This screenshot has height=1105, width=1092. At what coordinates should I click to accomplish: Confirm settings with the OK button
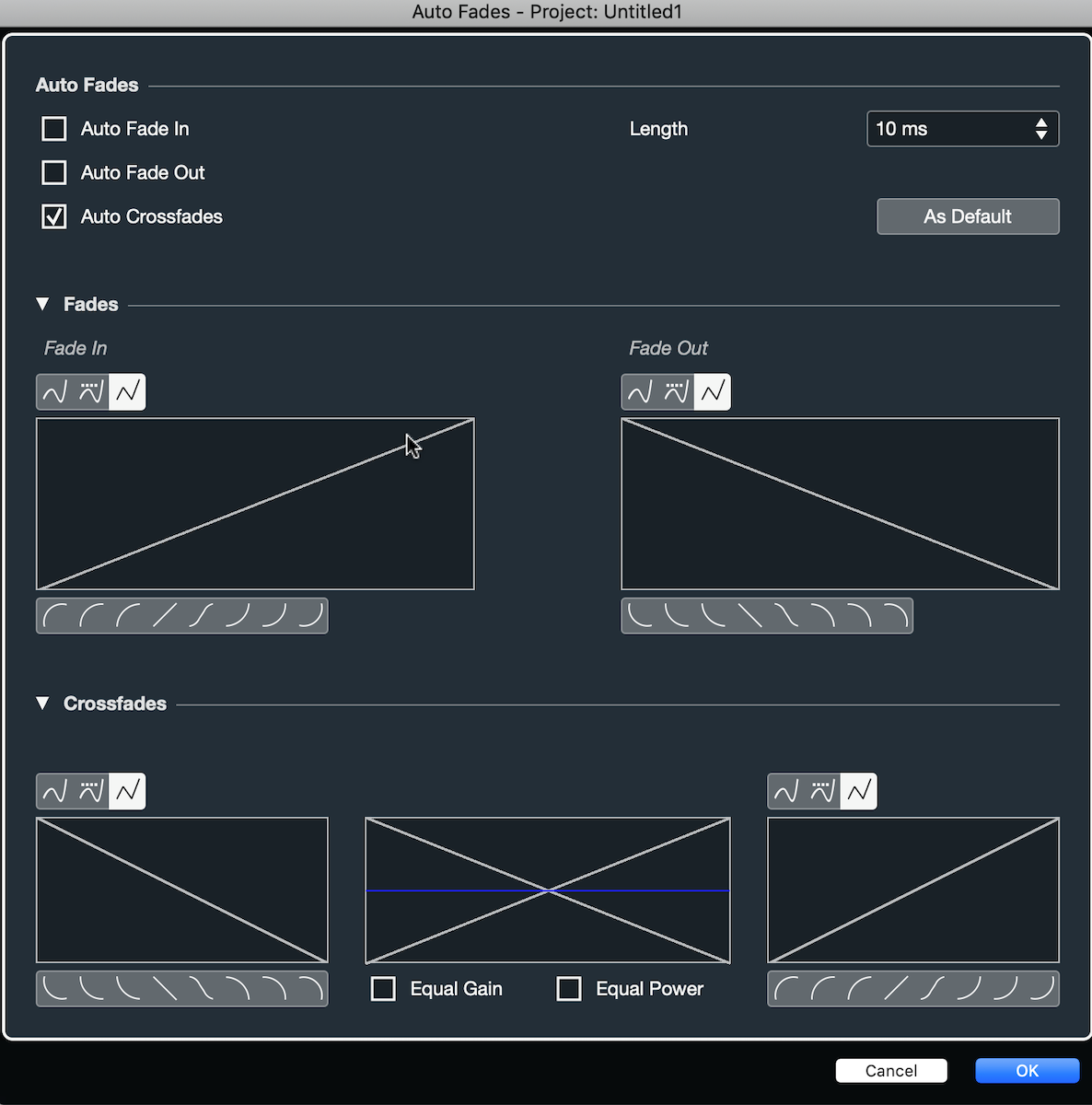pos(1028,1070)
